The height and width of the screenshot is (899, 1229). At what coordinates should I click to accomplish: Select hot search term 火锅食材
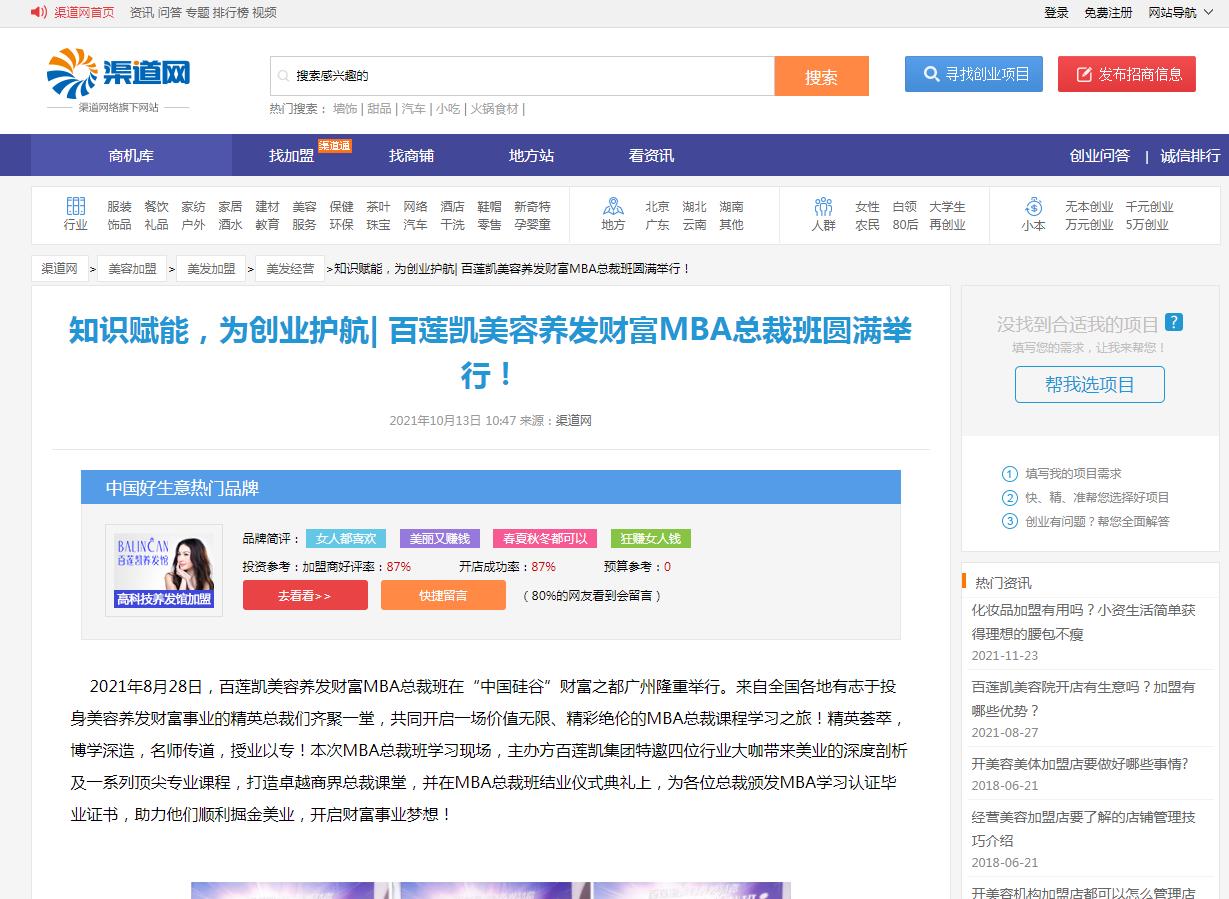[x=495, y=109]
